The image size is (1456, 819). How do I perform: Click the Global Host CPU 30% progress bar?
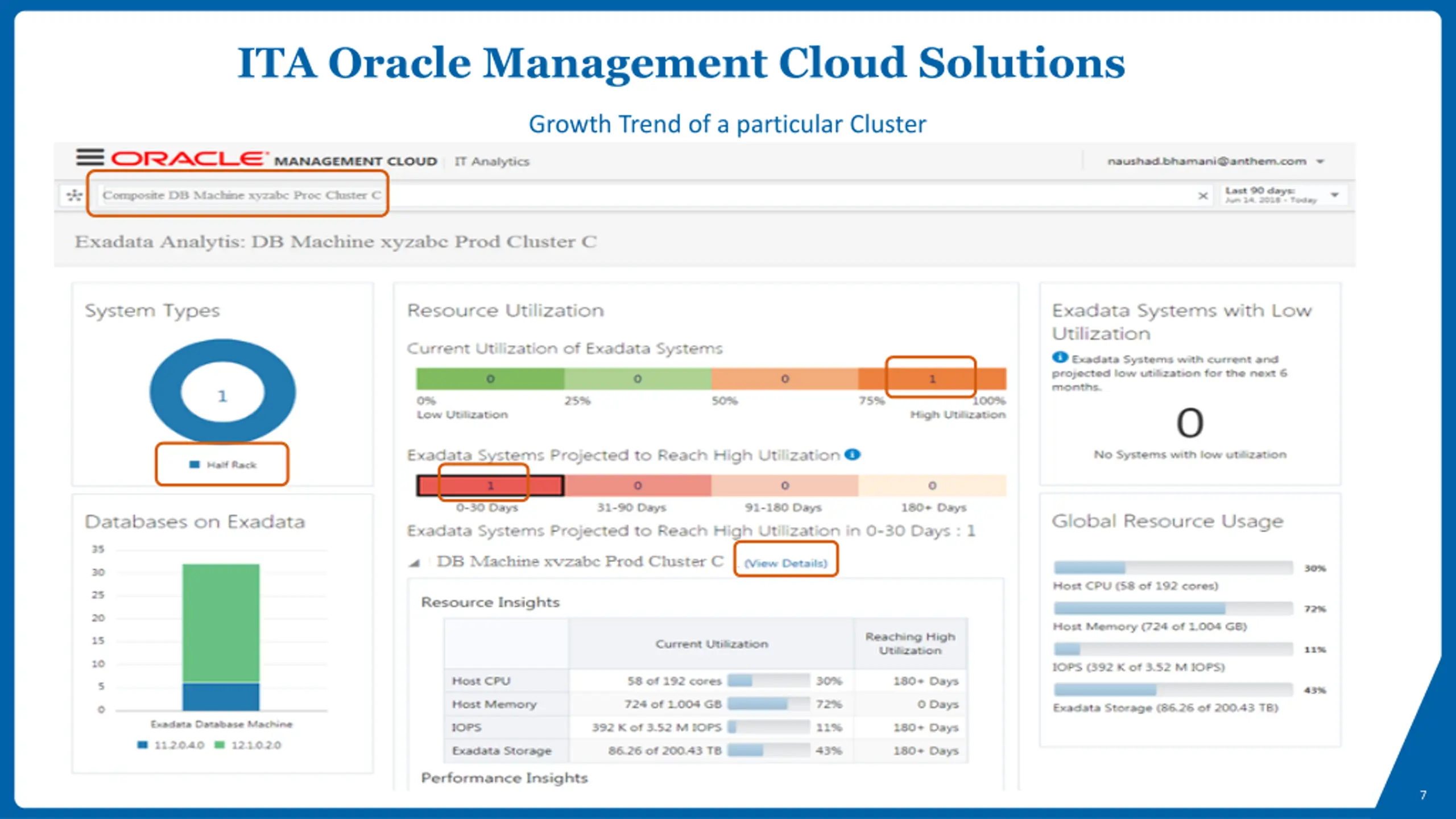1173,568
